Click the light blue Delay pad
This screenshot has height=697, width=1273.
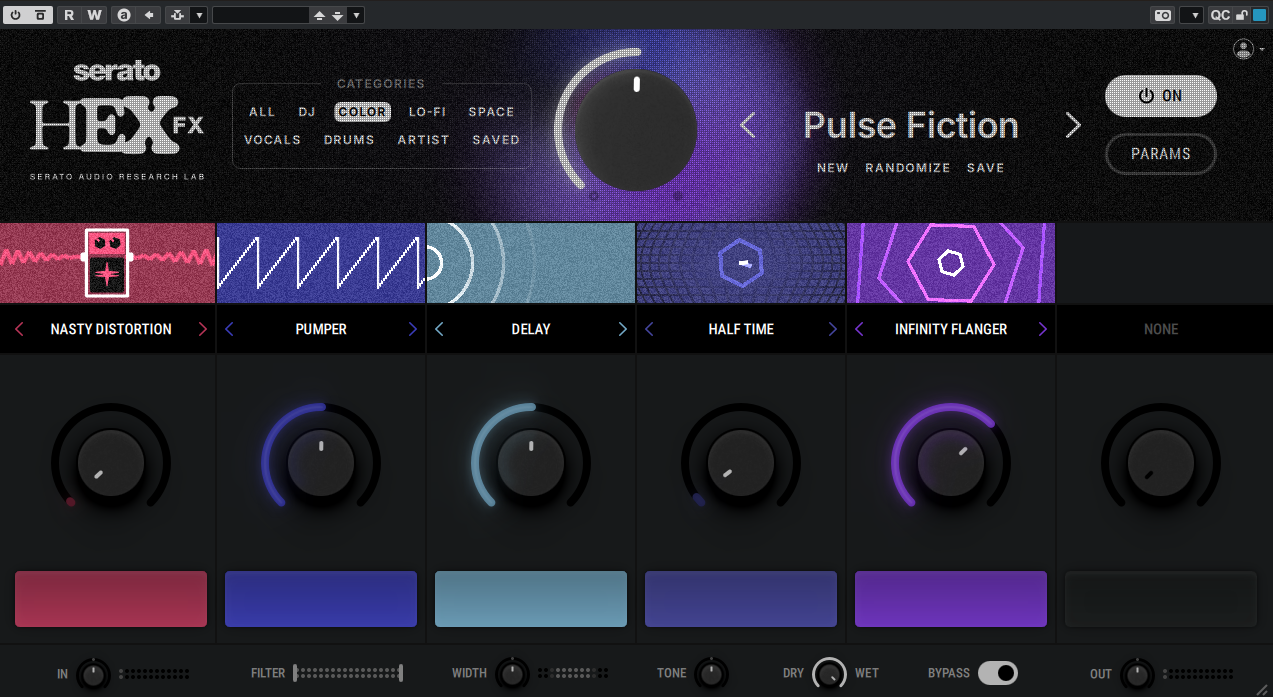tap(531, 599)
